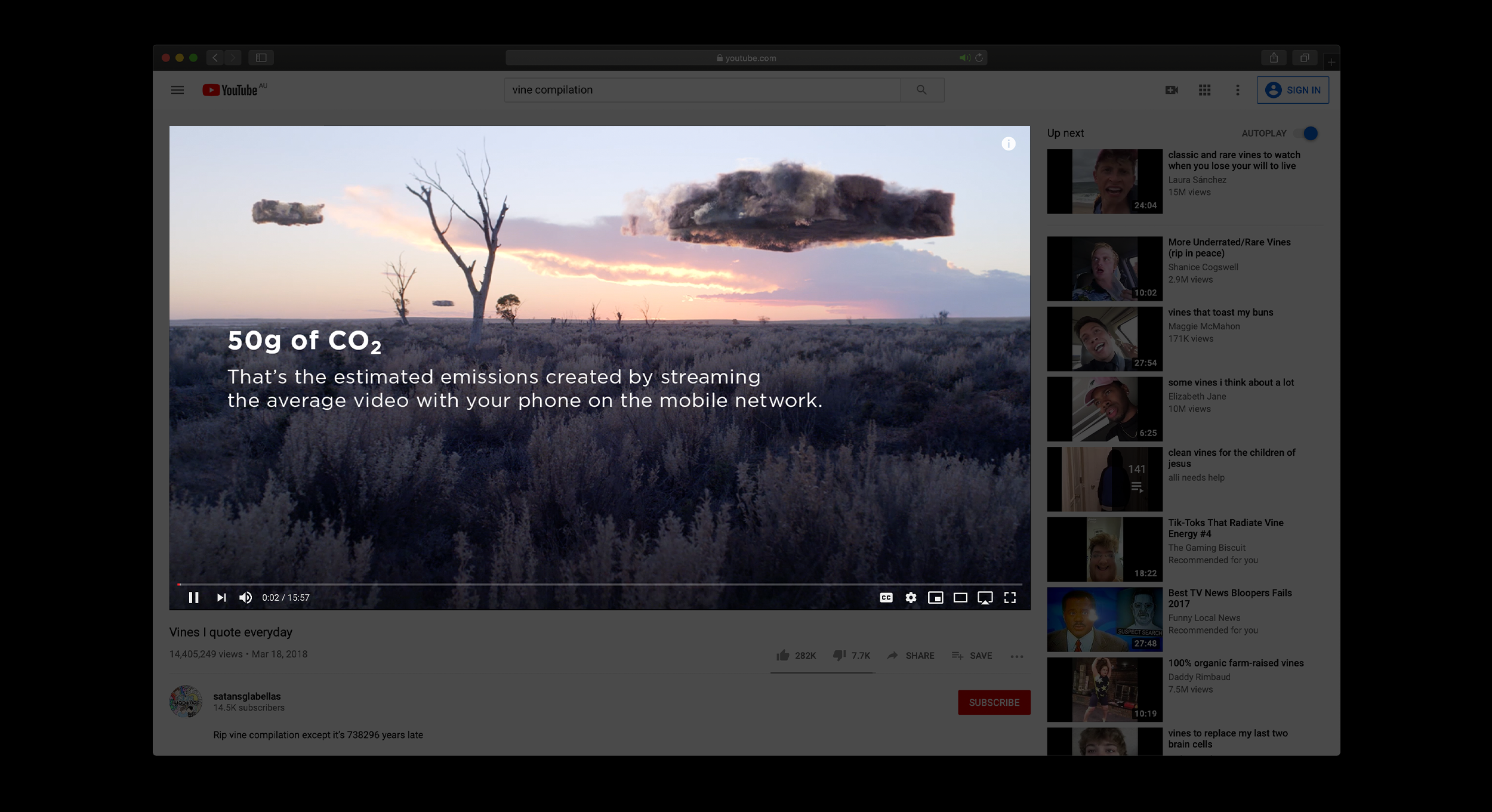Enable theater mode view
Screen dimensions: 1492x812
960,597
